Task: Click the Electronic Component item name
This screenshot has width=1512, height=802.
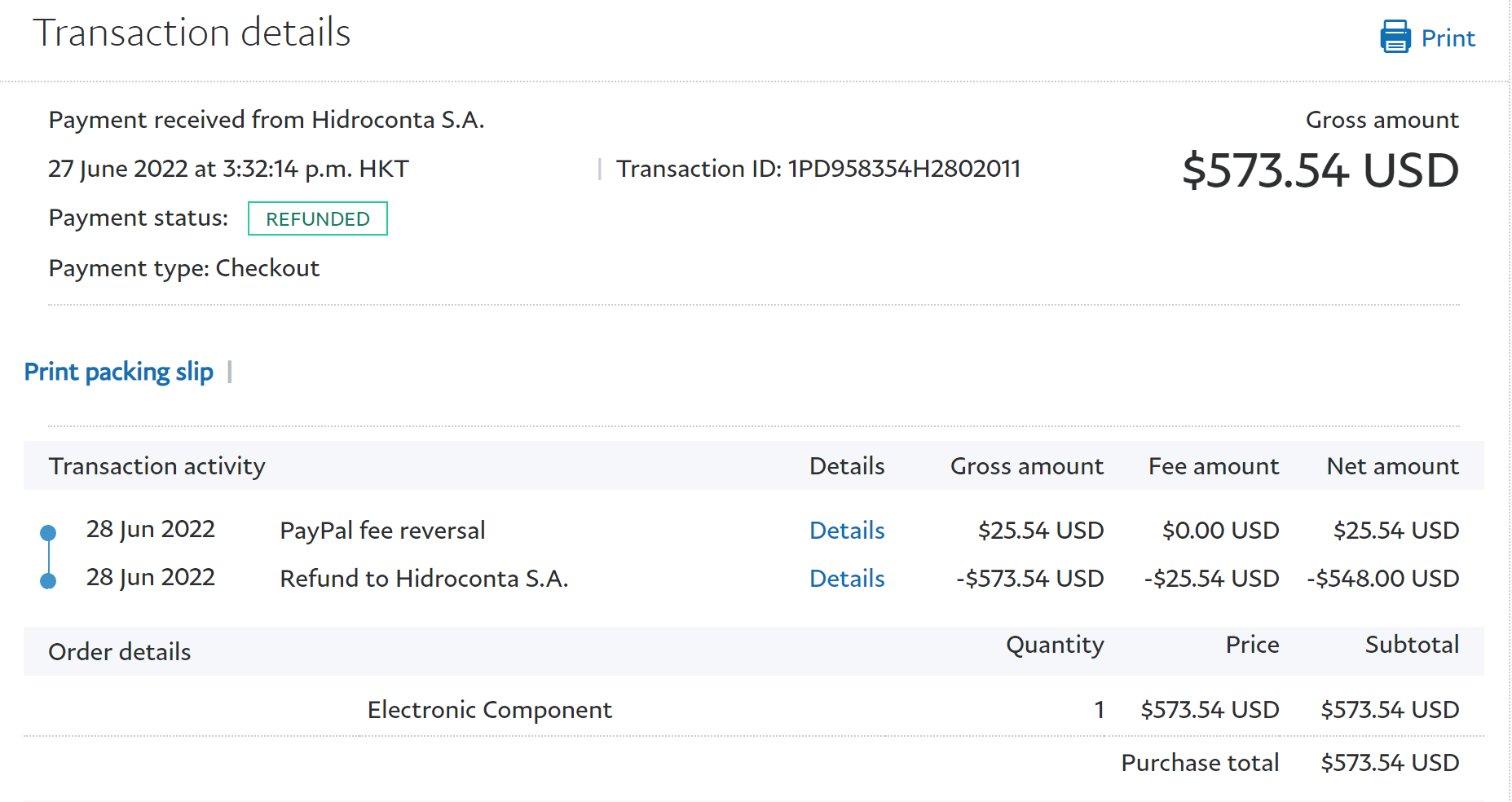Action: [489, 710]
